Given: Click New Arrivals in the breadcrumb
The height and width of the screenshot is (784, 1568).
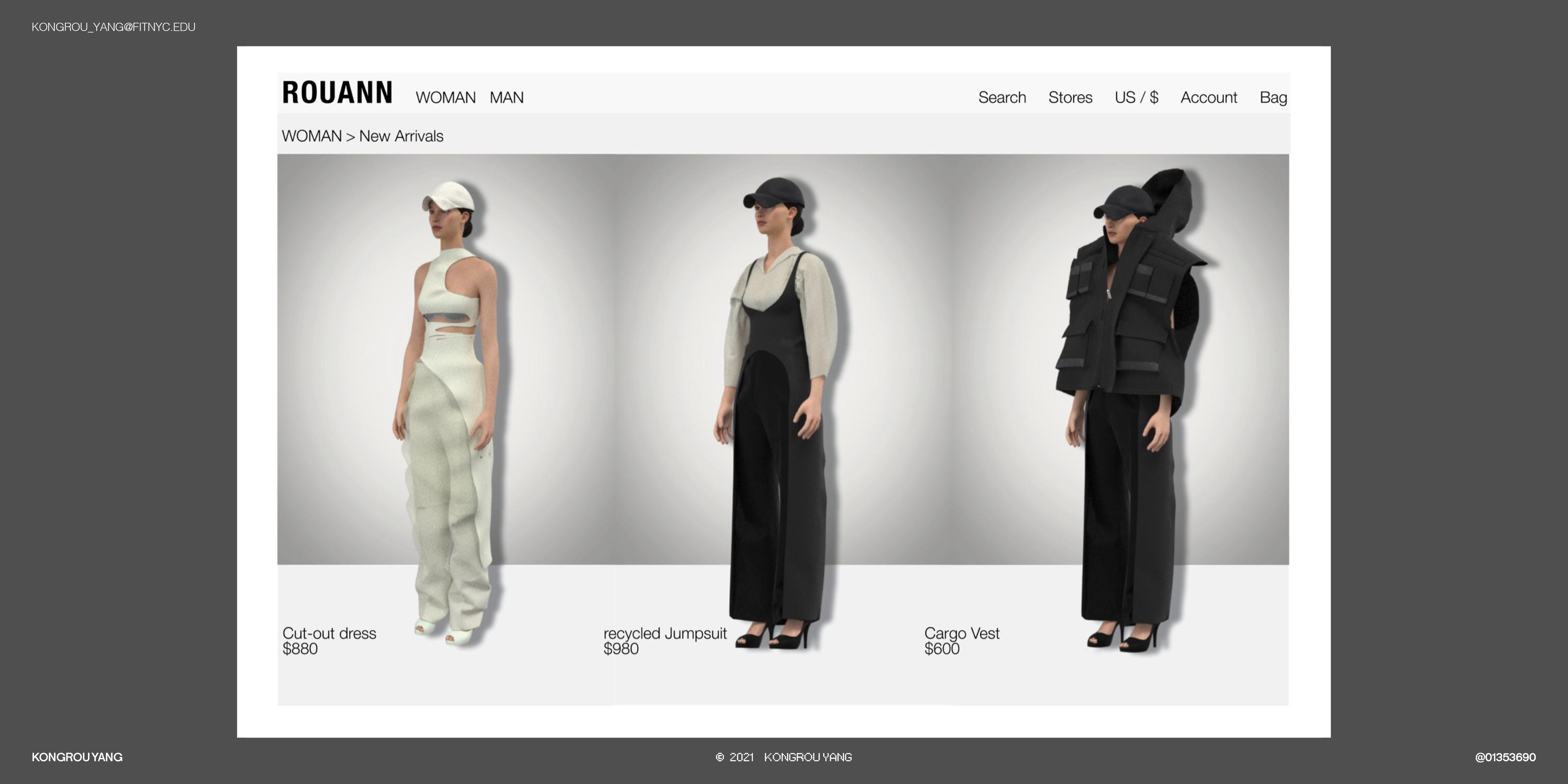Looking at the screenshot, I should [401, 136].
